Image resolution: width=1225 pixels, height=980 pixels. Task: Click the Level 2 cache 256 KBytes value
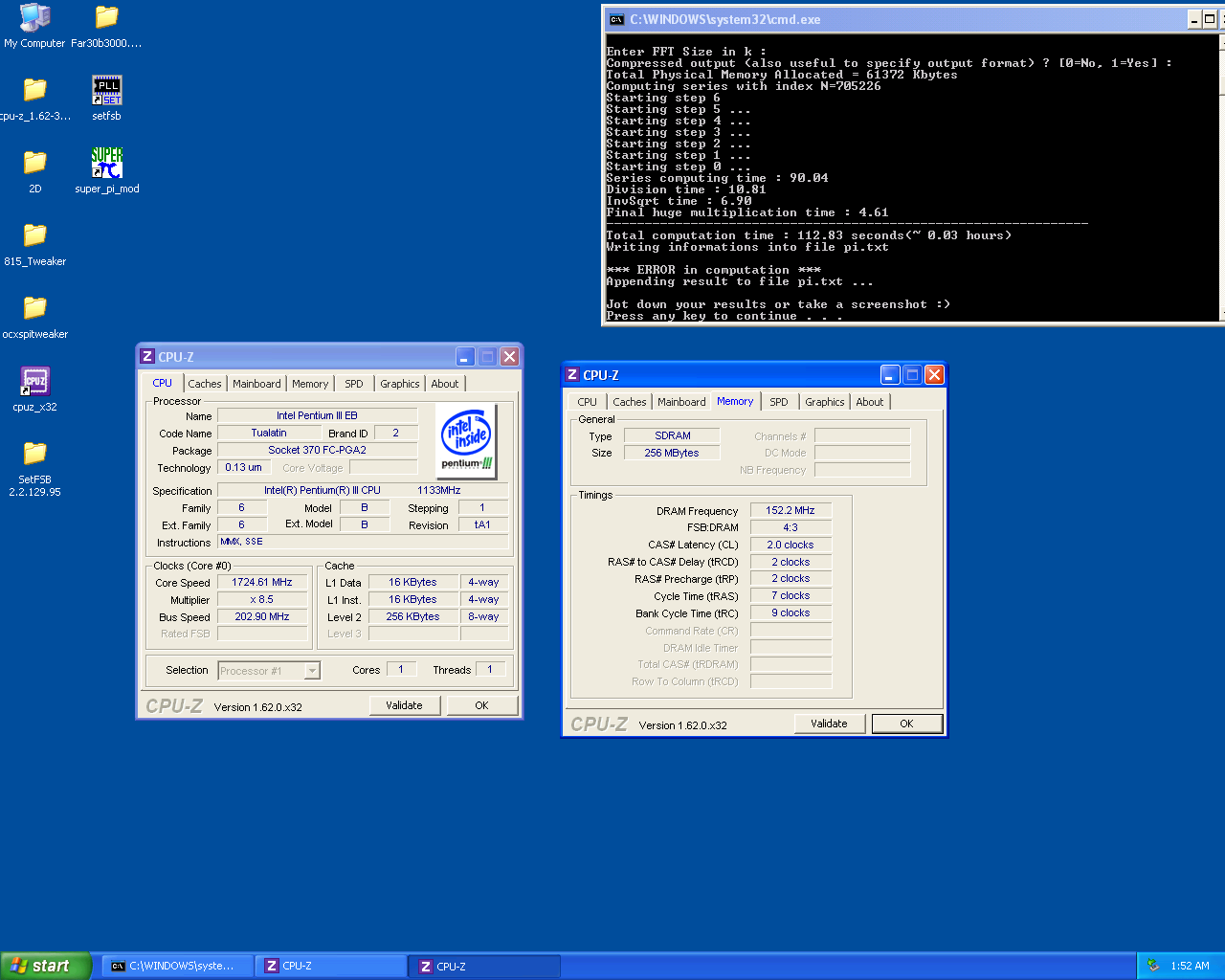pyautogui.click(x=412, y=616)
